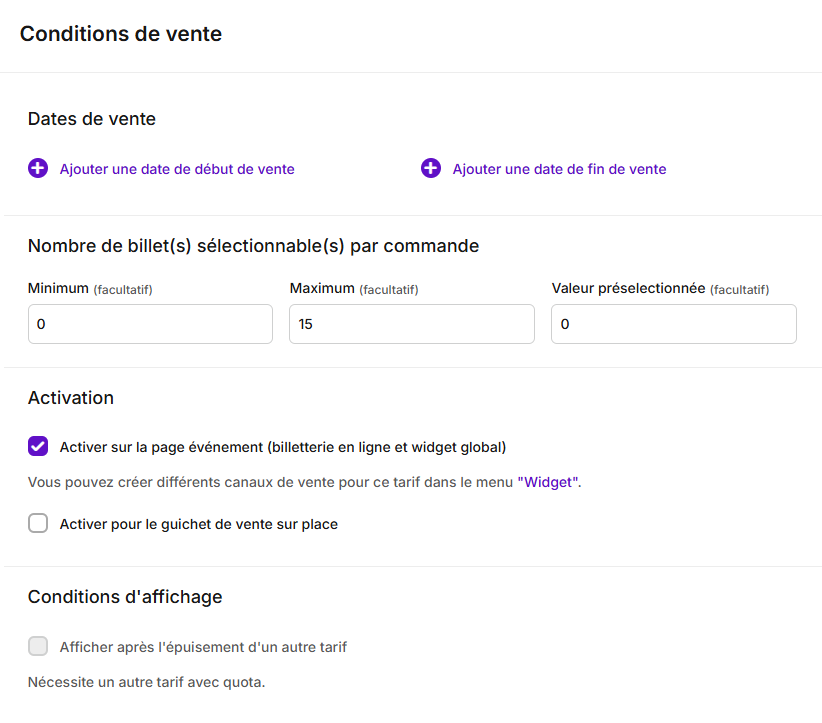Focus the Minimum tickets input field
The image size is (822, 723).
tap(150, 324)
